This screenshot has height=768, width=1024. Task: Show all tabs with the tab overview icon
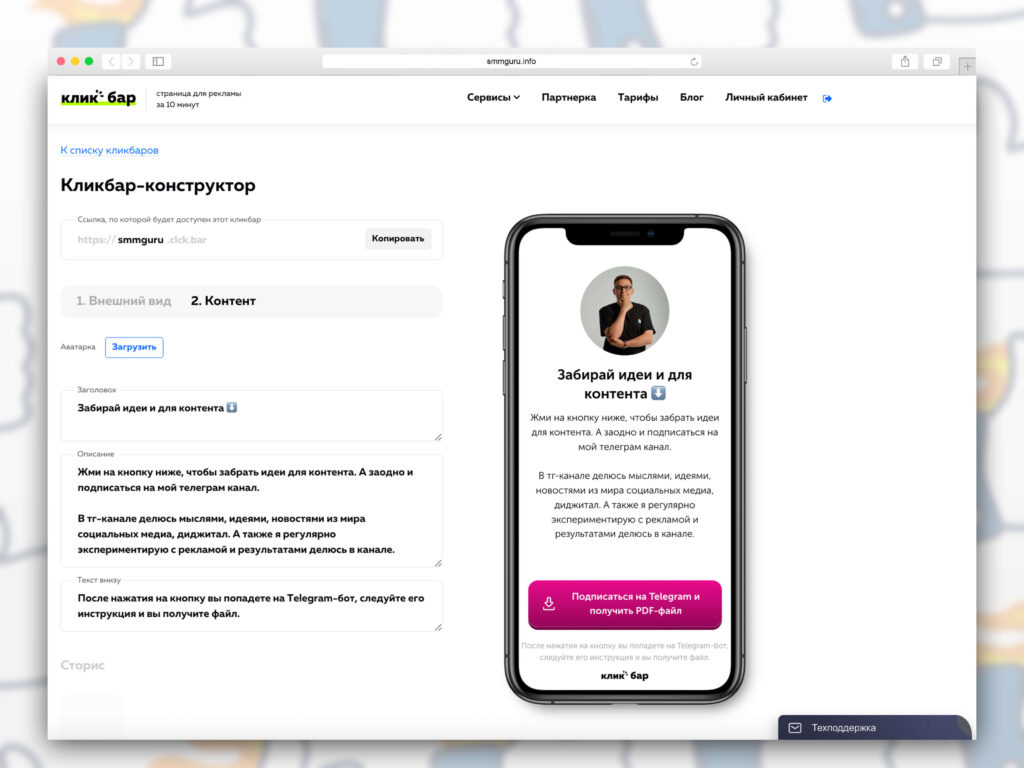[x=937, y=61]
